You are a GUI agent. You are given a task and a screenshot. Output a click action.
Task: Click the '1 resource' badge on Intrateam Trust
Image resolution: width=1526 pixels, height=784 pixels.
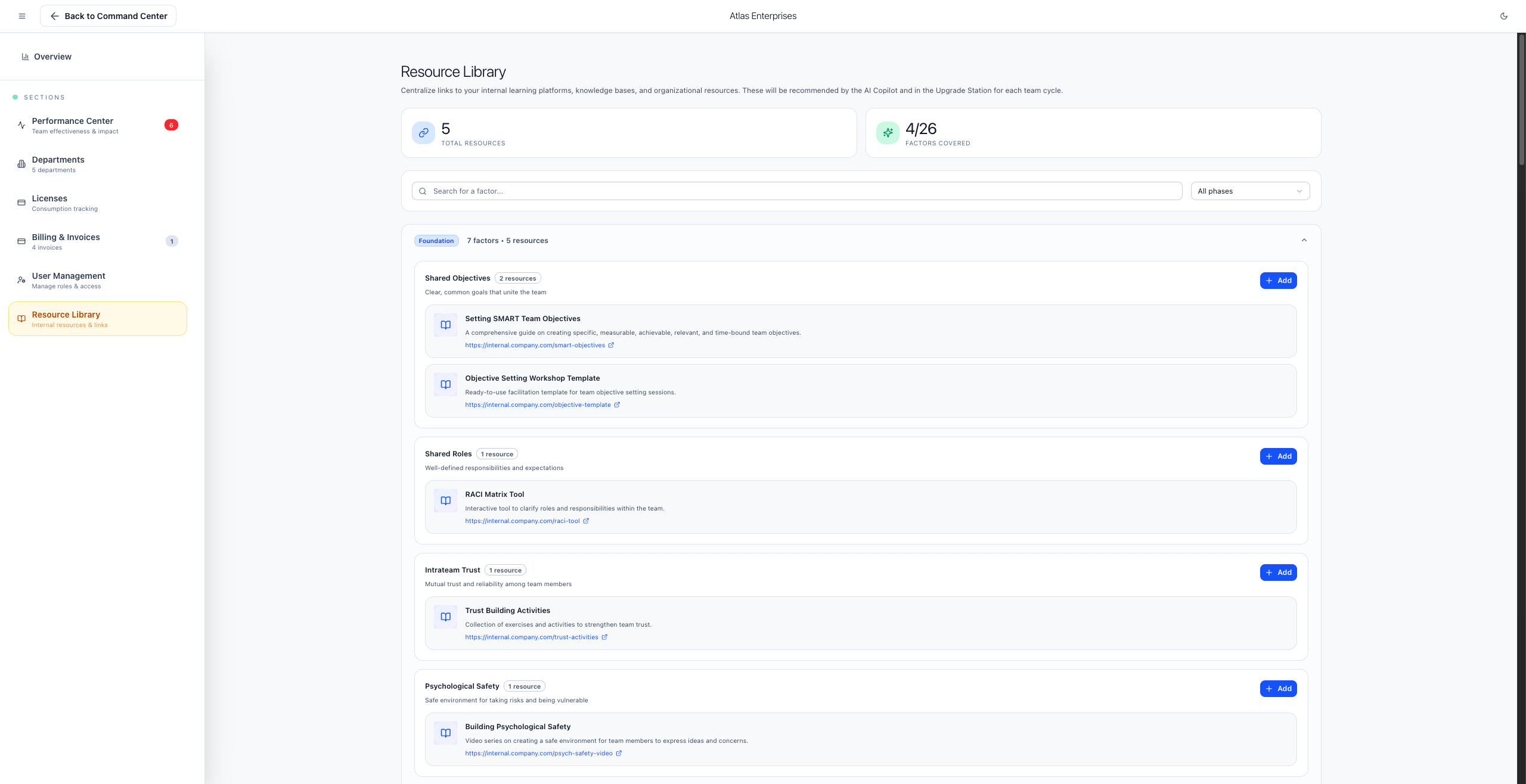[505, 570]
